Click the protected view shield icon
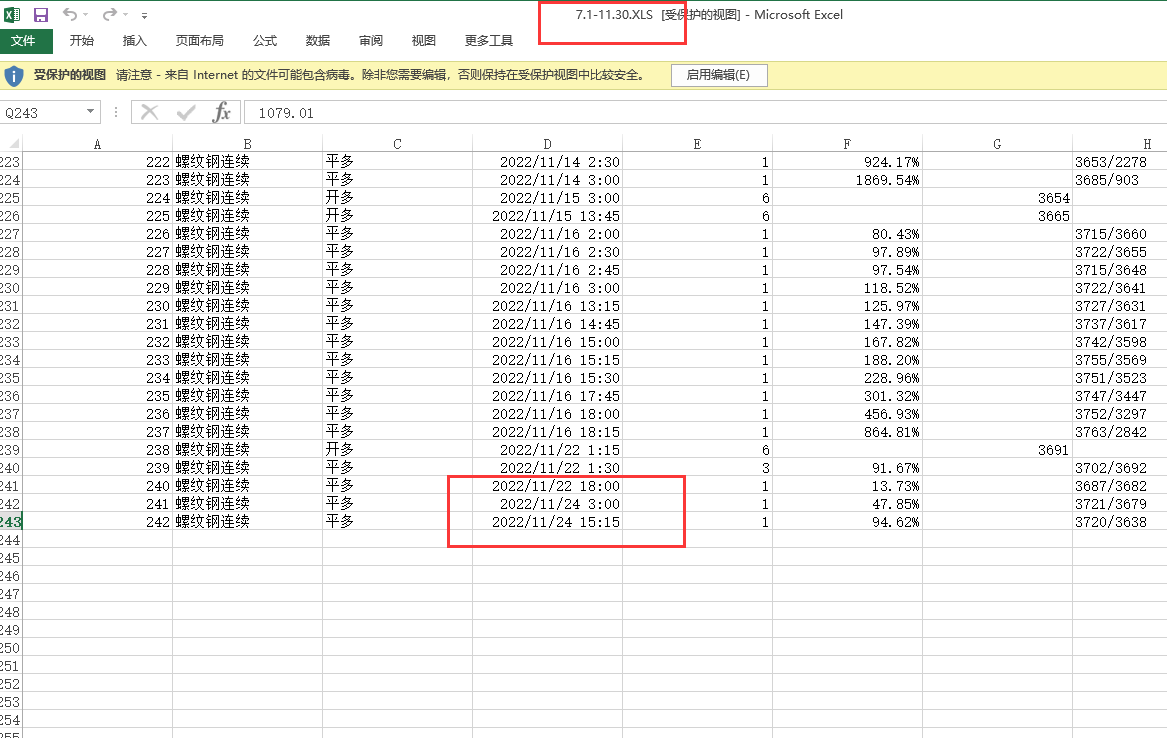The image size is (1167, 738). [x=14, y=75]
